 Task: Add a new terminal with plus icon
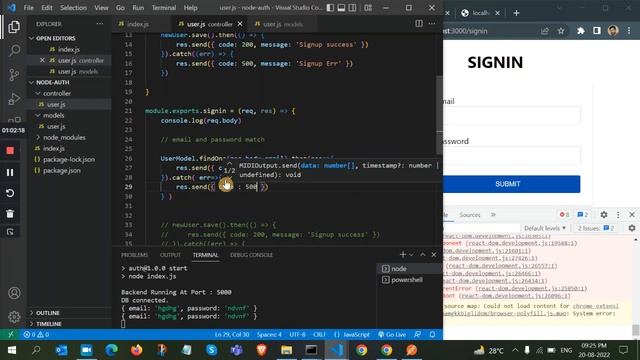coord(403,255)
